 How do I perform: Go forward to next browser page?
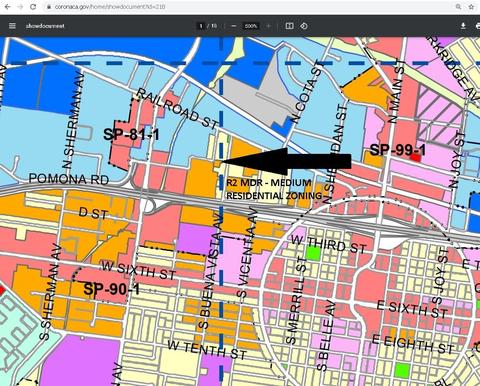tap(20, 7)
